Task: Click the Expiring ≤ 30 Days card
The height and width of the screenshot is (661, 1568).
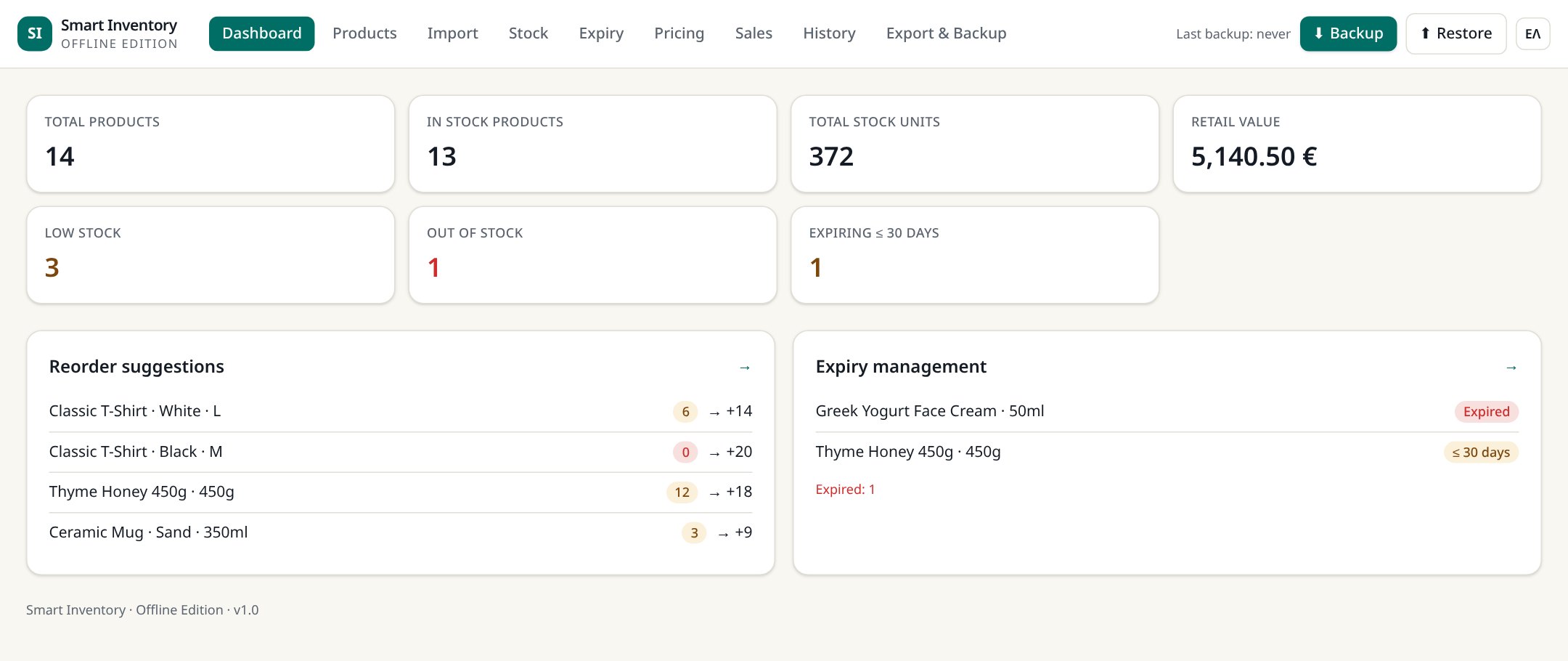Action: click(975, 255)
